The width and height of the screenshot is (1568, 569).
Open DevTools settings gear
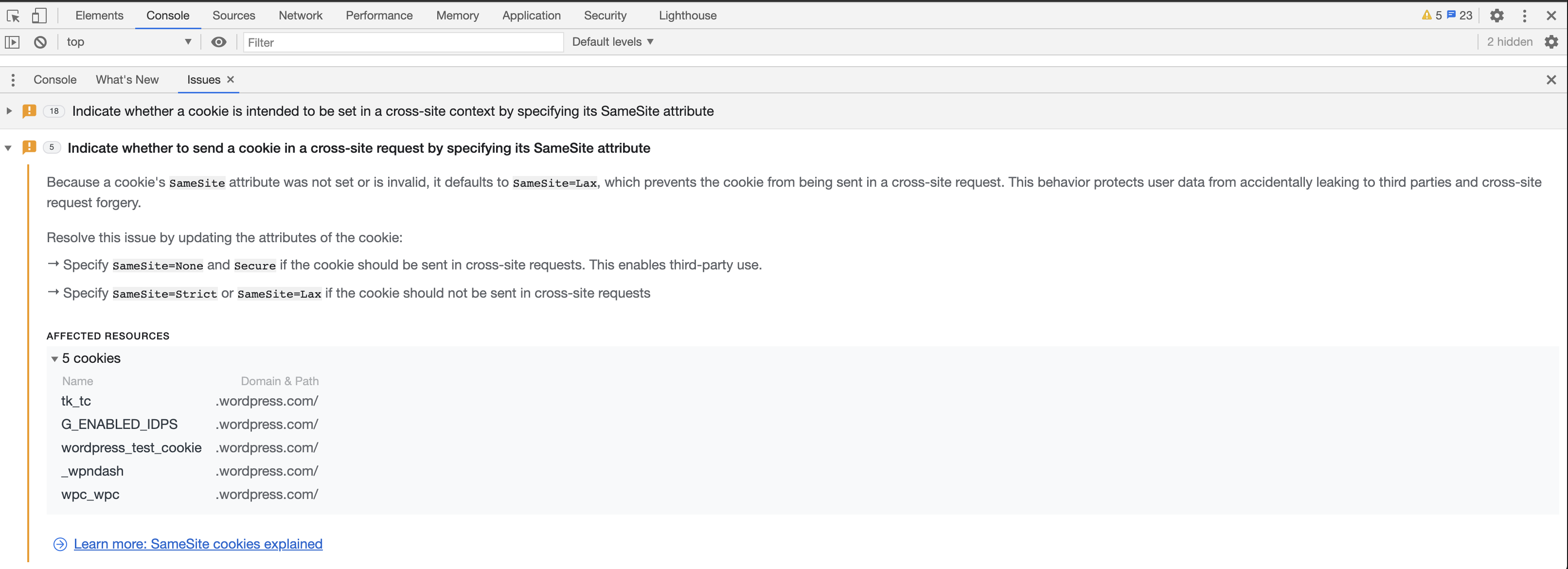(x=1497, y=15)
